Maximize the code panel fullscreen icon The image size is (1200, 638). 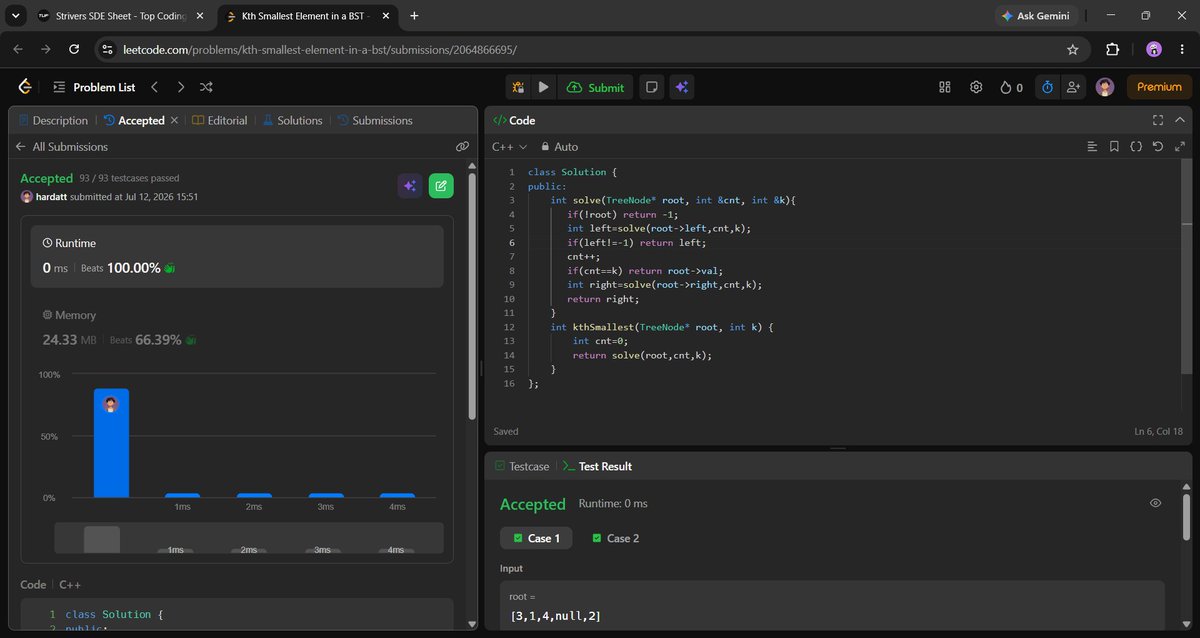pos(1158,120)
